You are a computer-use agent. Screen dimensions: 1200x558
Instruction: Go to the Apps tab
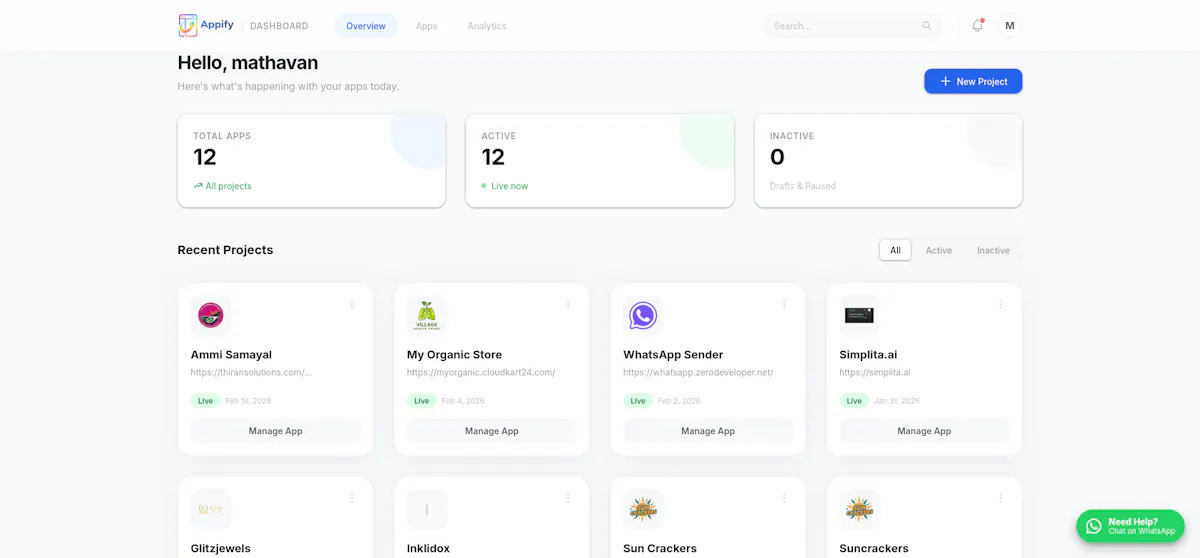point(427,26)
